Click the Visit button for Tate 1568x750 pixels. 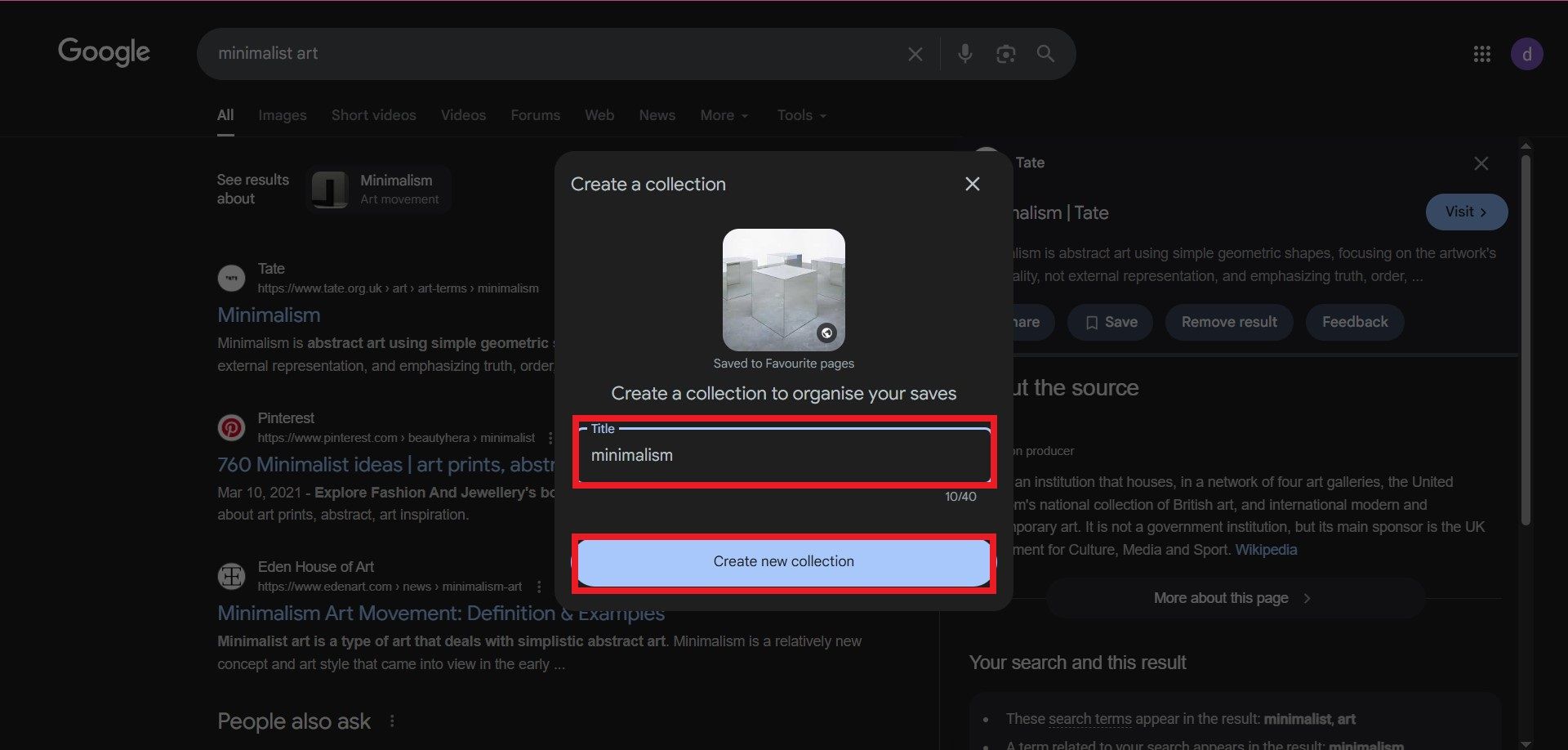click(1466, 212)
